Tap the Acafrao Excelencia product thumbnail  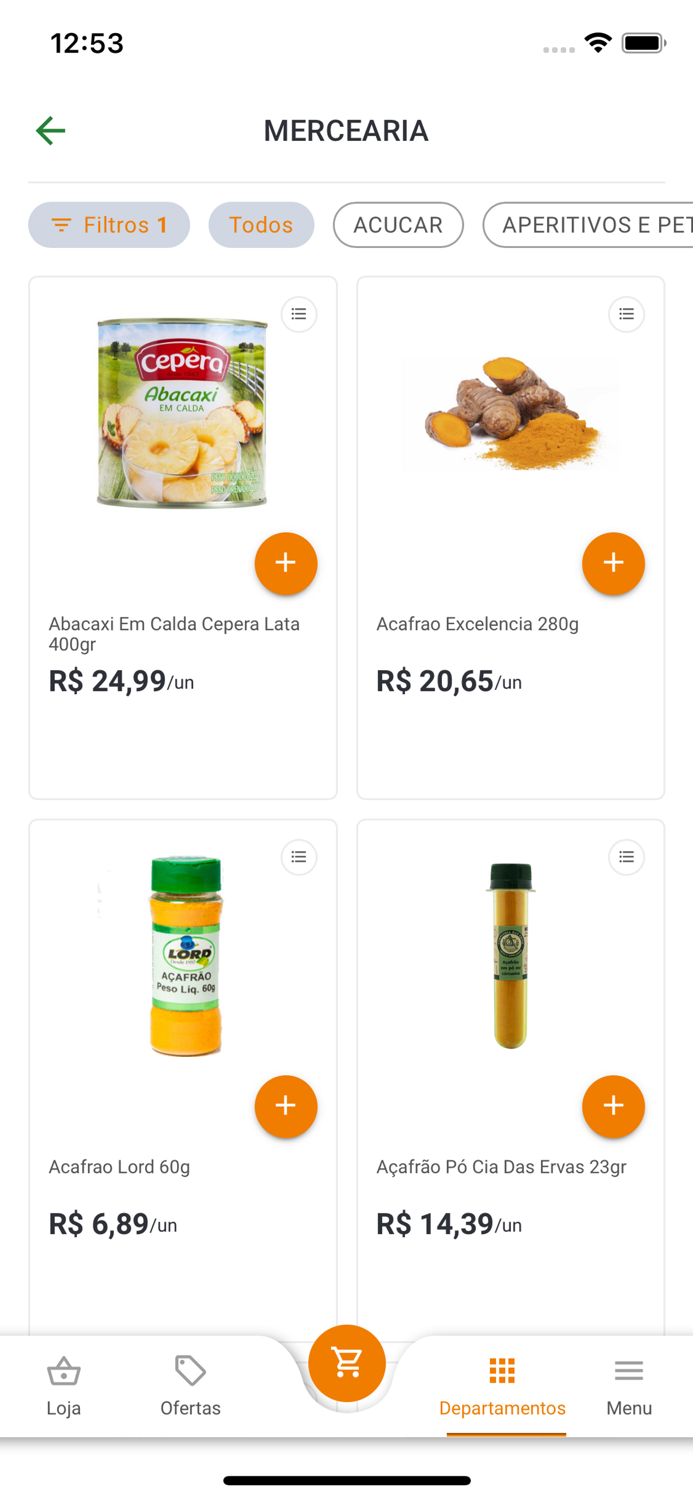coord(510,413)
